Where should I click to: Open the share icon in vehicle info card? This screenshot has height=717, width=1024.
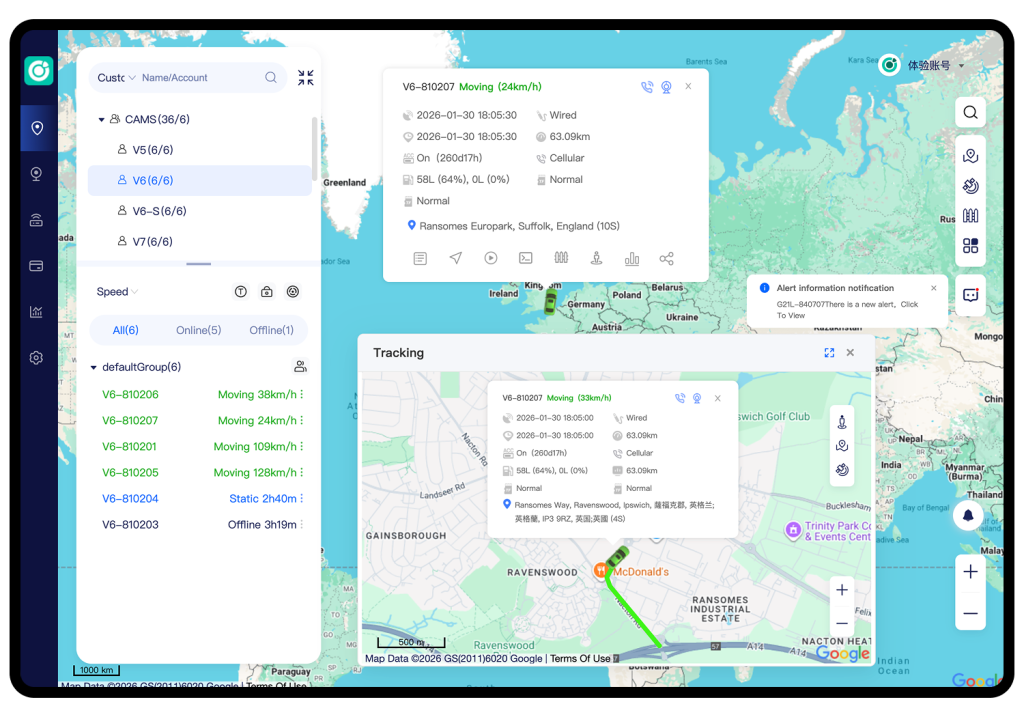point(667,258)
